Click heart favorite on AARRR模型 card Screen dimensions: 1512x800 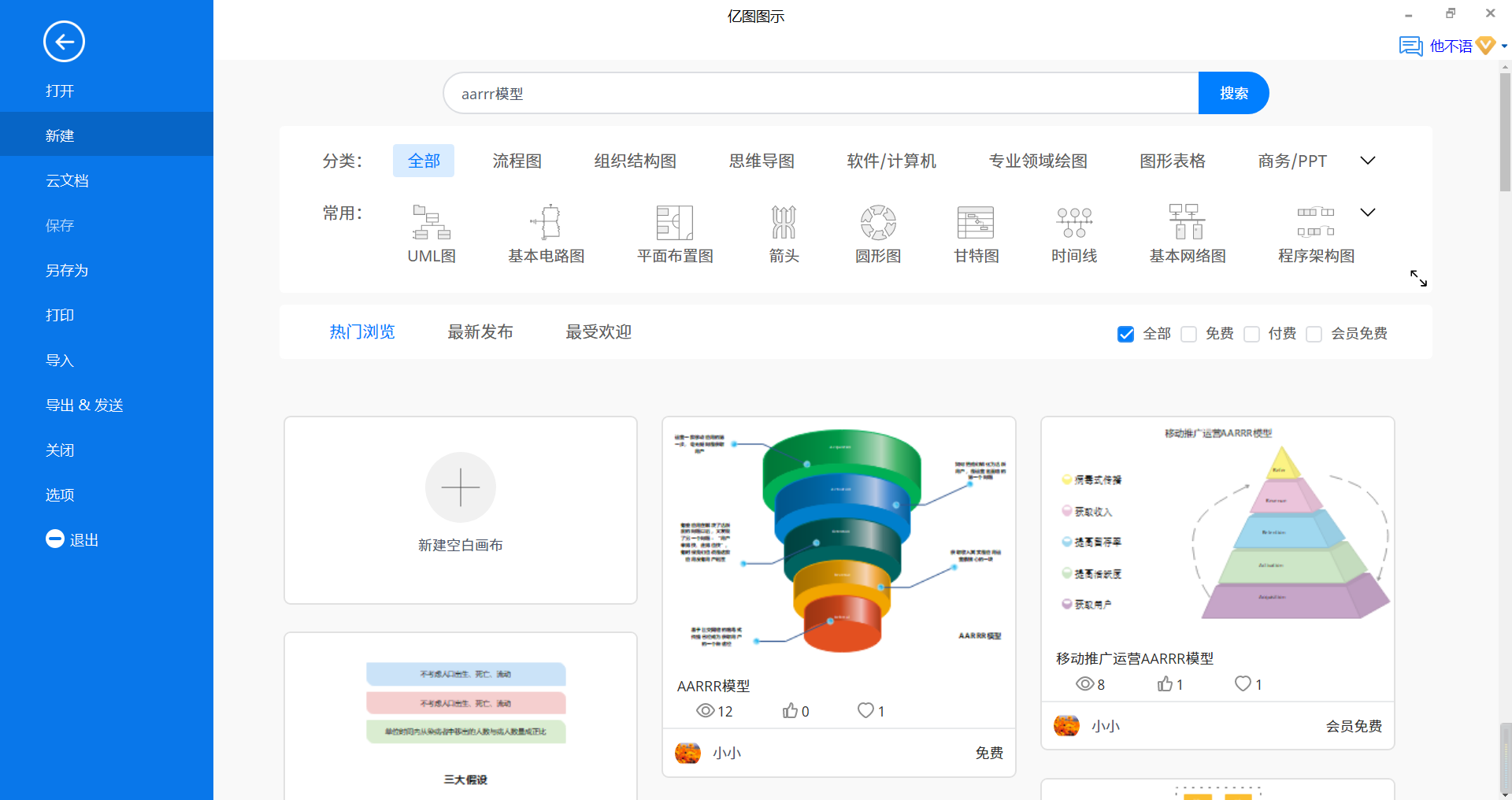tap(865, 710)
